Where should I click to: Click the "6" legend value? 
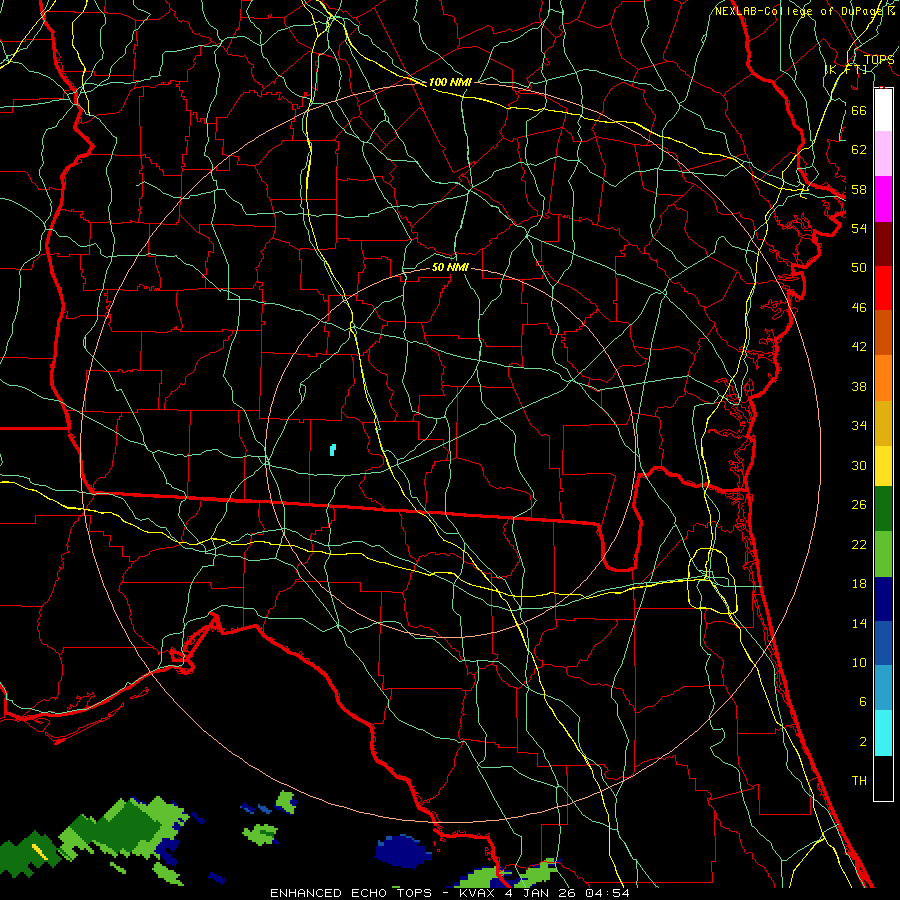pos(862,701)
